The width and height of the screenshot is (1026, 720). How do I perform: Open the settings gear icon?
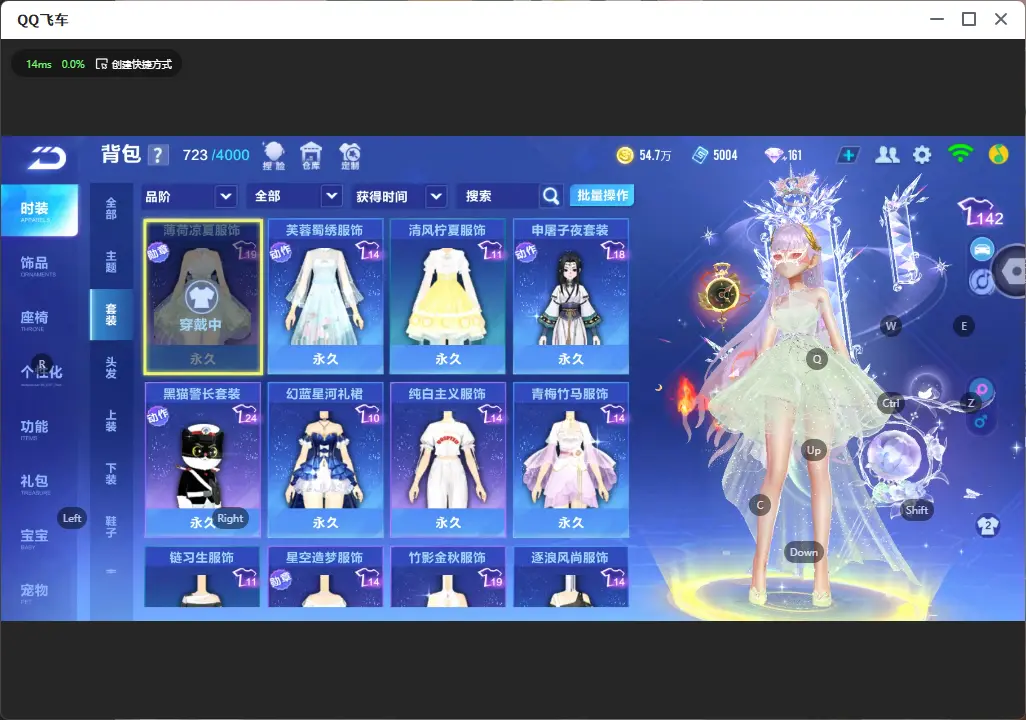[x=922, y=155]
